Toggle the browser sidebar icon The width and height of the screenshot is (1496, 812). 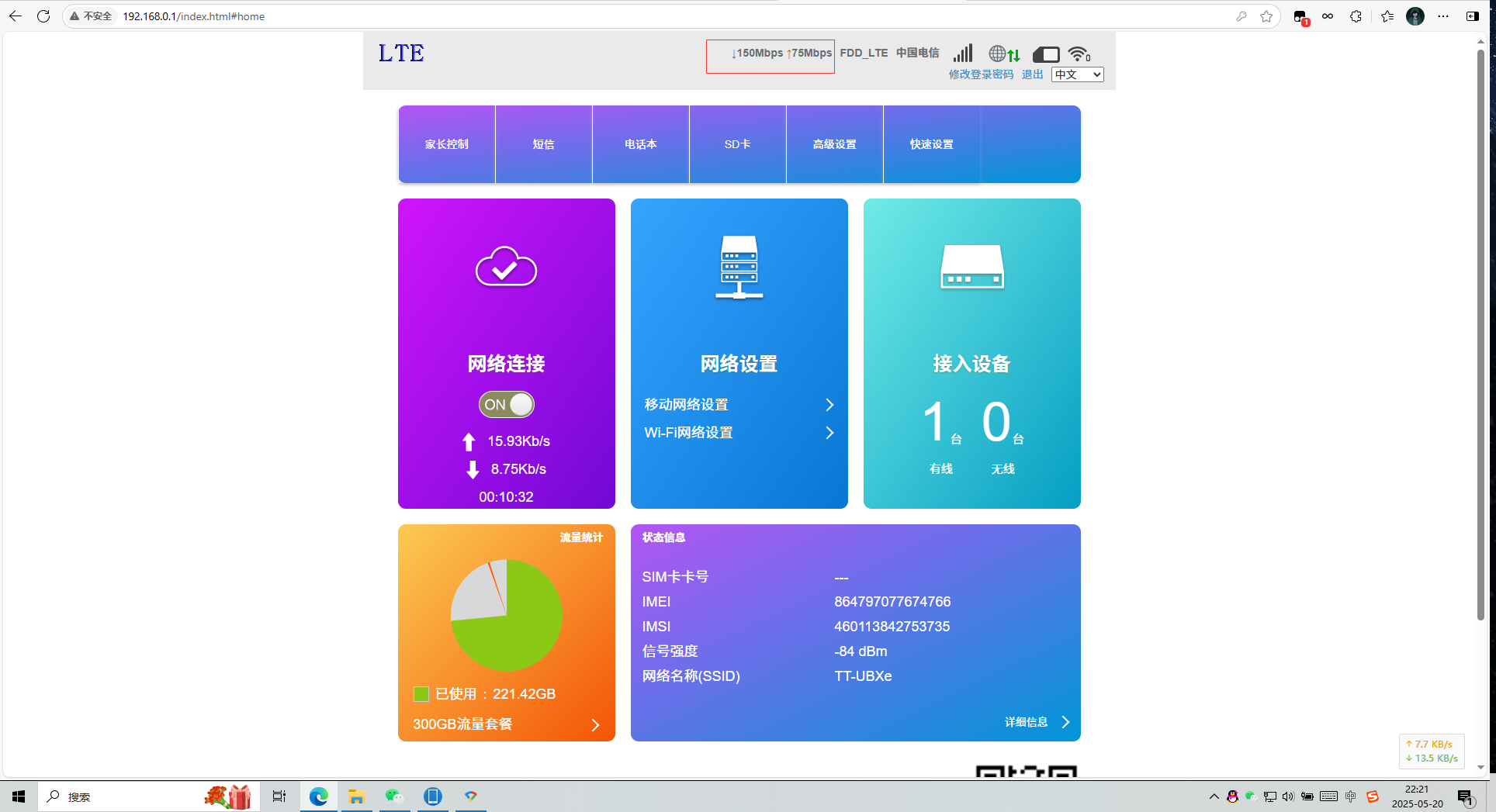click(x=1472, y=16)
